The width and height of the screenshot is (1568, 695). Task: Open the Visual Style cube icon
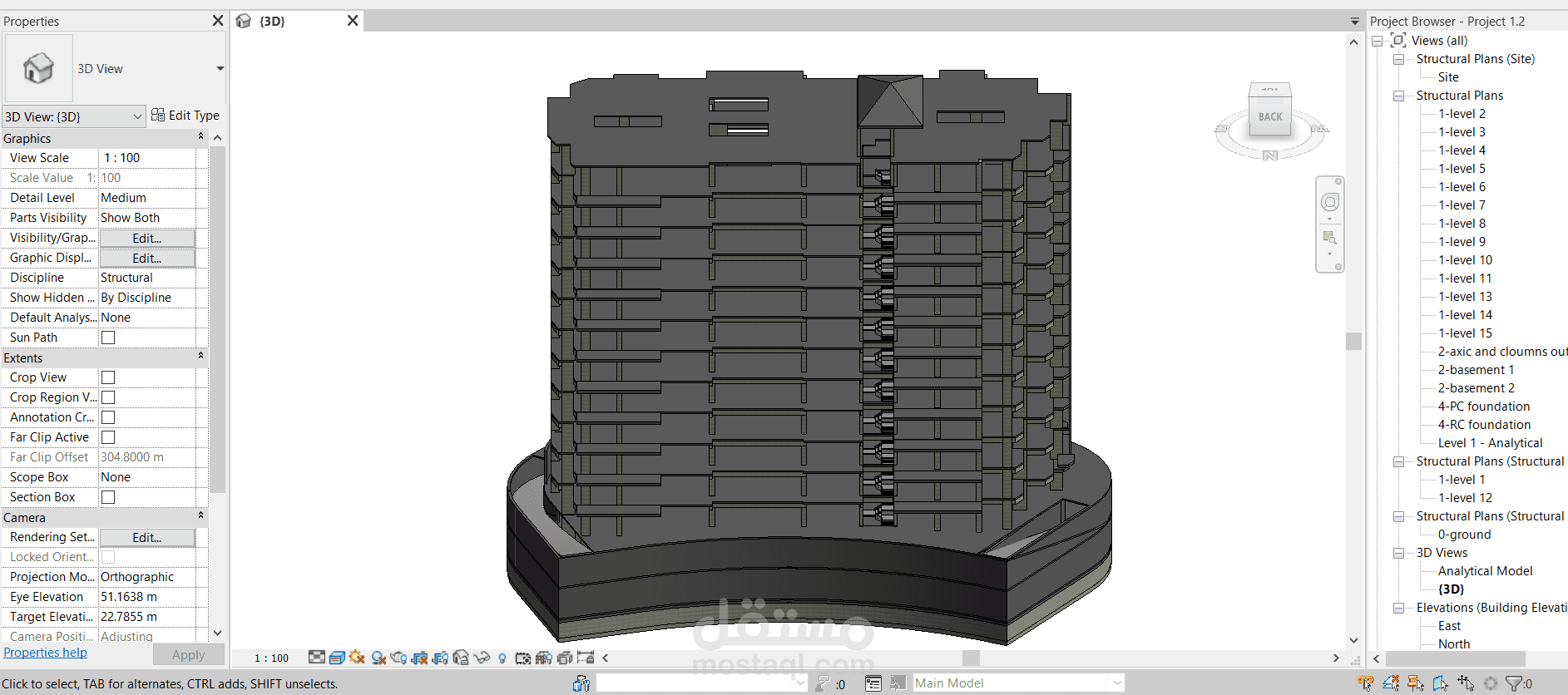click(337, 658)
